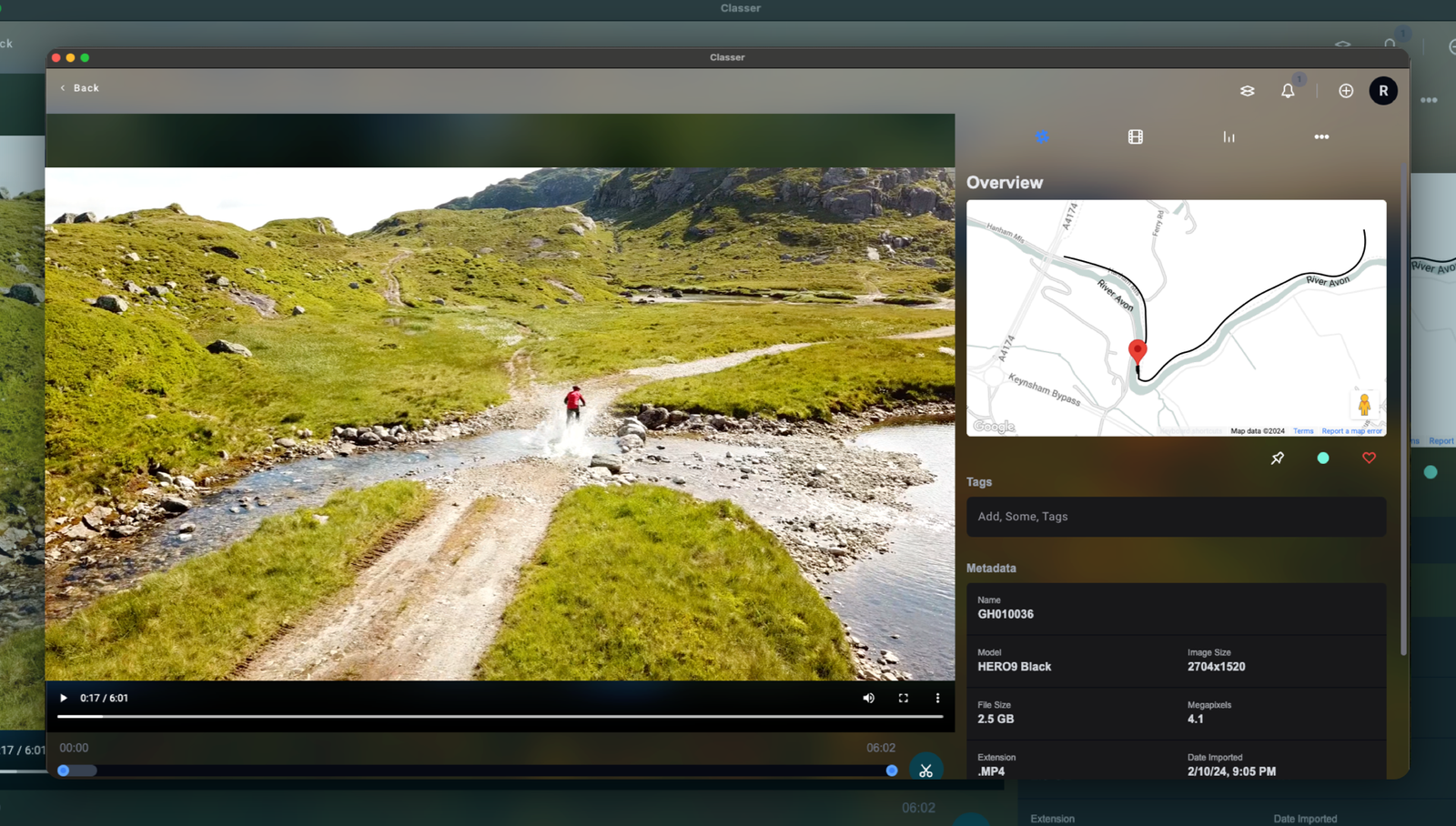Image resolution: width=1456 pixels, height=826 pixels.
Task: Play the video
Action: tap(64, 699)
